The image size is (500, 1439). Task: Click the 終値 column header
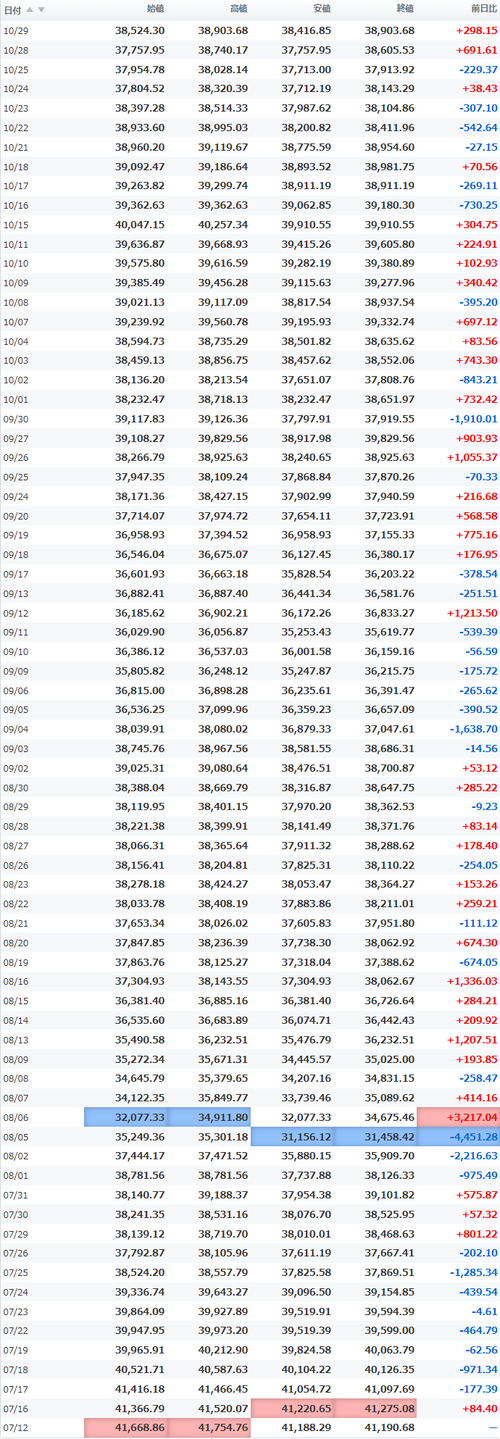click(404, 9)
